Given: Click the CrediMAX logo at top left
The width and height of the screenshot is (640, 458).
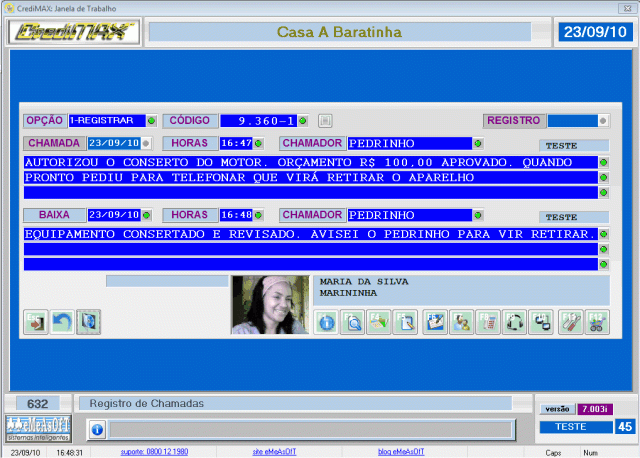Looking at the screenshot, I should pyautogui.click(x=72, y=32).
